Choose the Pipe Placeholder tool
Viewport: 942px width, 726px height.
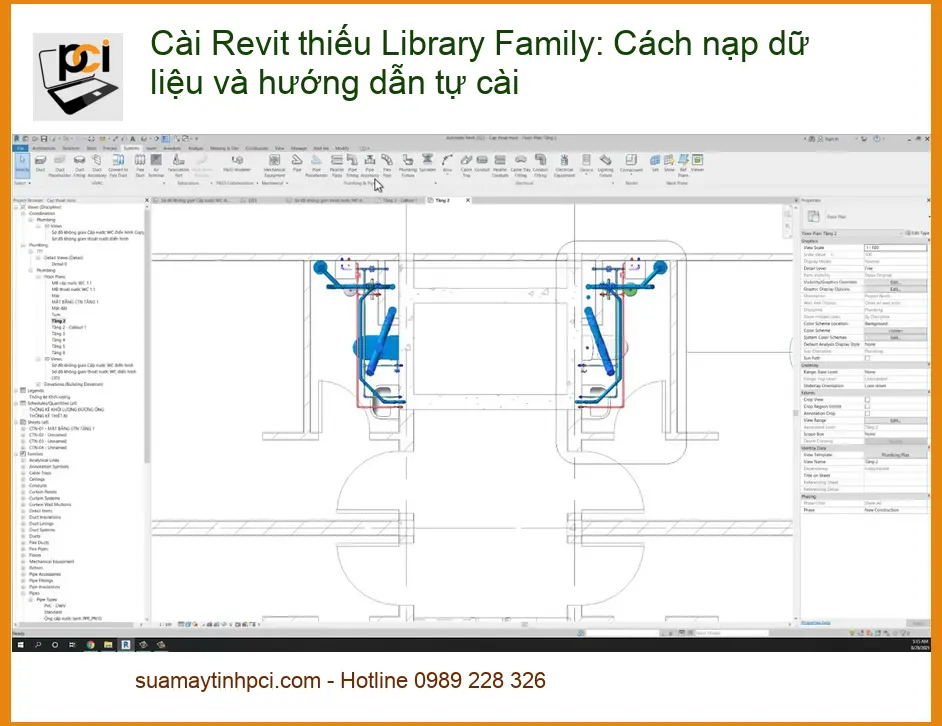coord(317,165)
